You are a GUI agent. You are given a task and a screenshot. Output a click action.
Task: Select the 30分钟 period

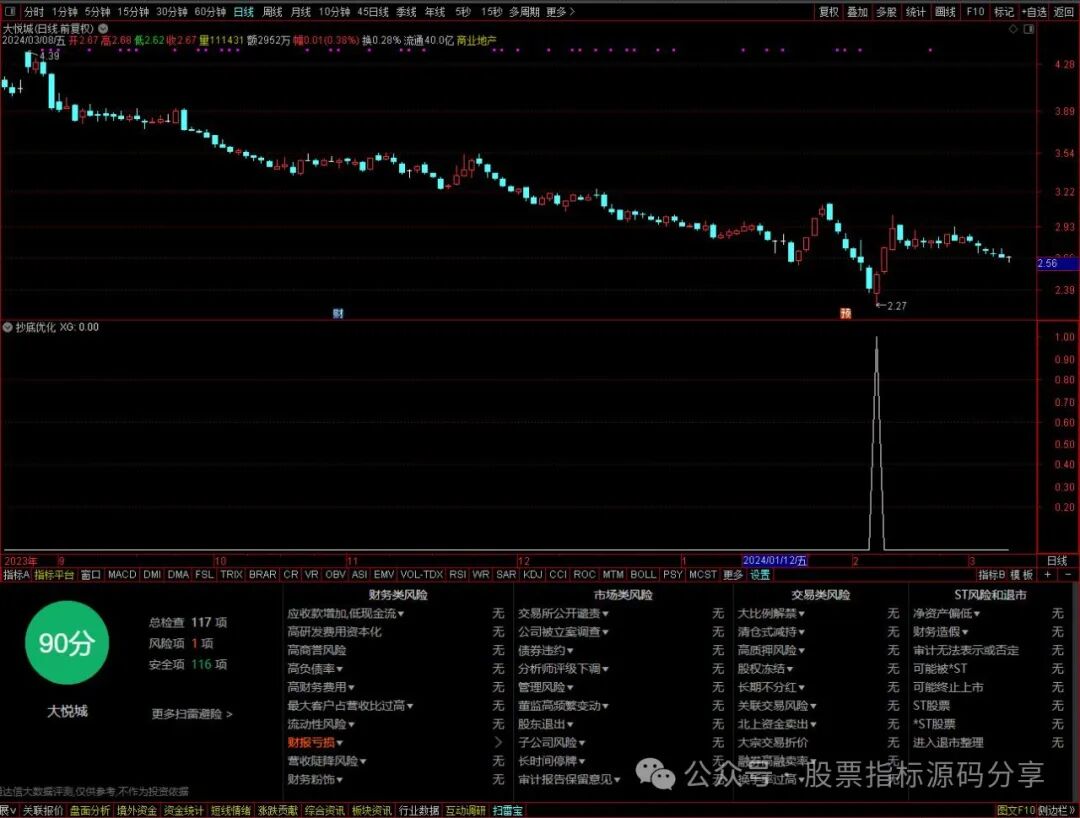coord(172,12)
